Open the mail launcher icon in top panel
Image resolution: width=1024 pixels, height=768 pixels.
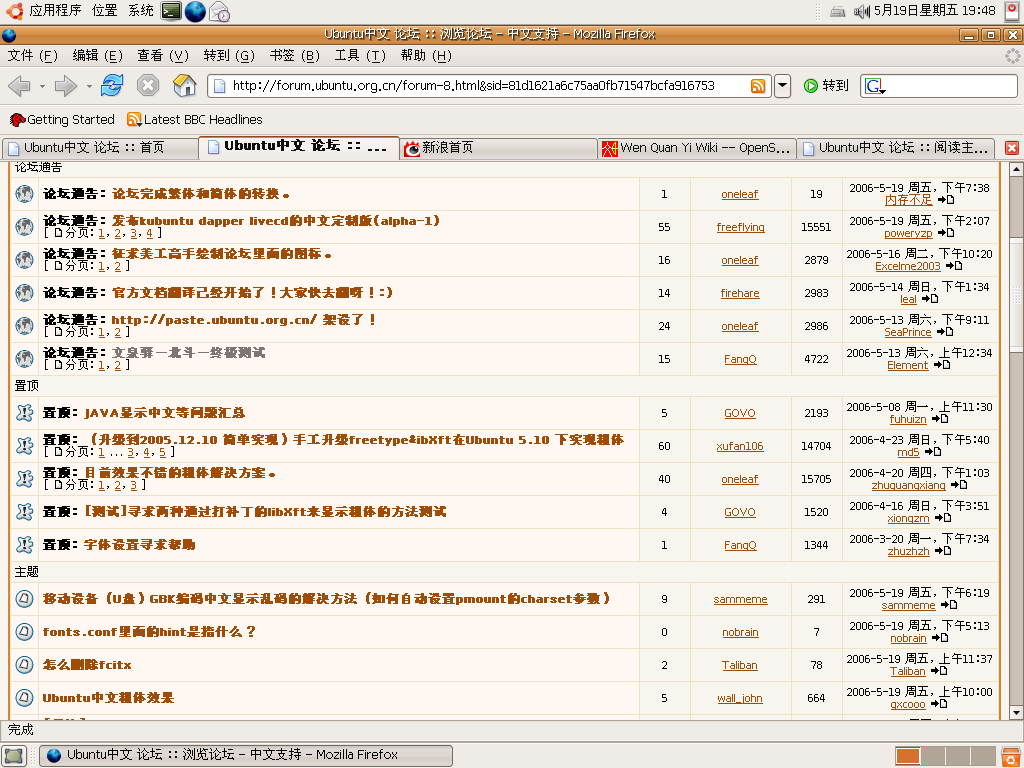tap(219, 11)
